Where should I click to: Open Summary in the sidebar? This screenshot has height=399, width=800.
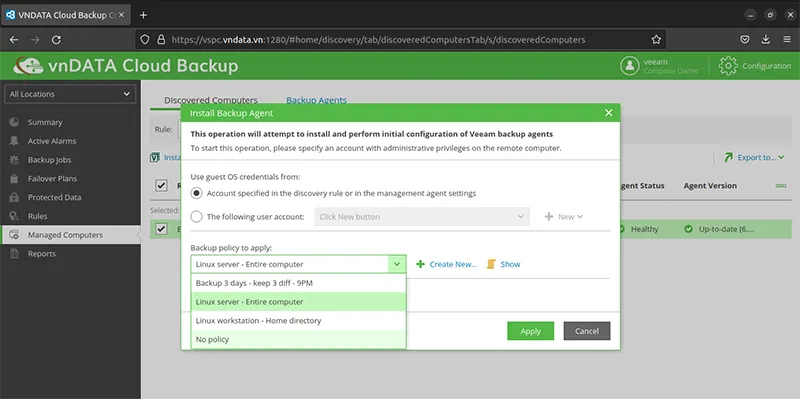pos(45,122)
